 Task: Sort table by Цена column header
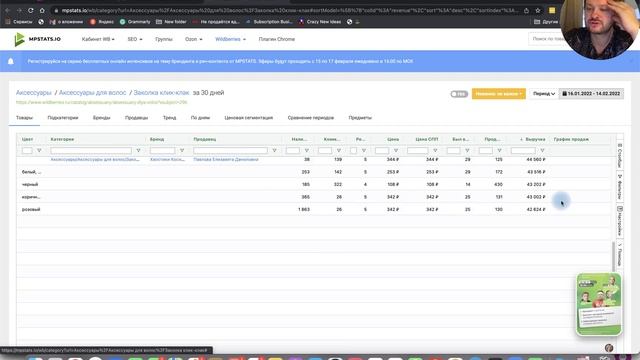coord(393,139)
